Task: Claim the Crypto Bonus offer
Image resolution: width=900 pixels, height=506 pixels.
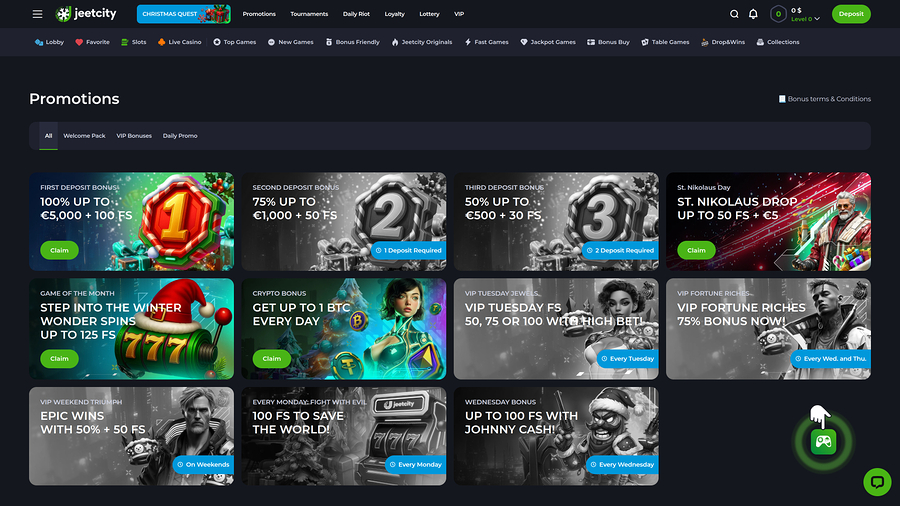Action: tap(271, 359)
